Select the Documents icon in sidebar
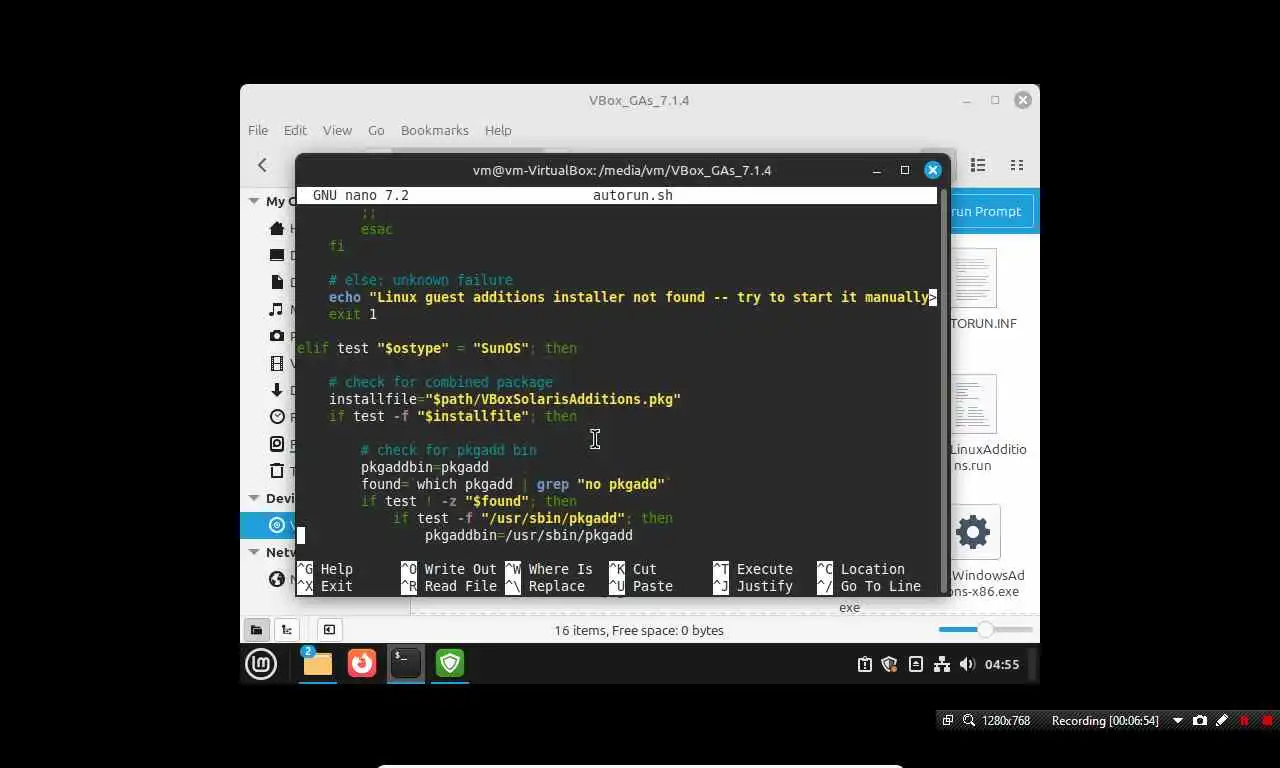Image resolution: width=1280 pixels, height=768 pixels. [x=277, y=283]
